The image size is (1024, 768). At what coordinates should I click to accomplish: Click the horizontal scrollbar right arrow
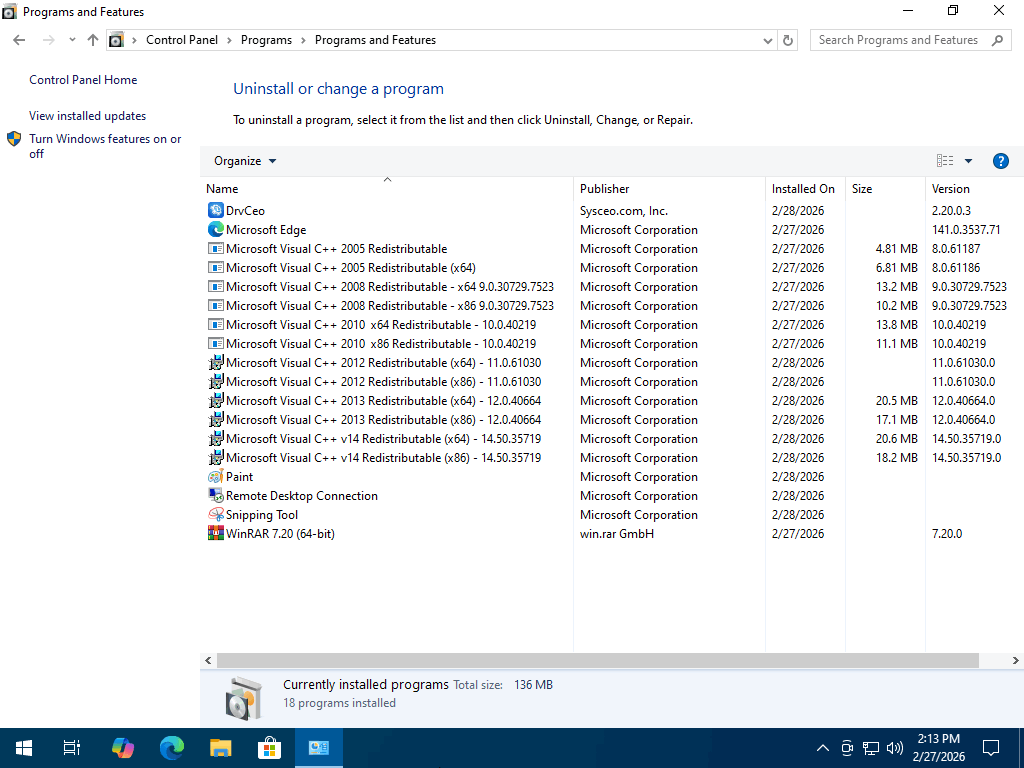tap(1016, 661)
